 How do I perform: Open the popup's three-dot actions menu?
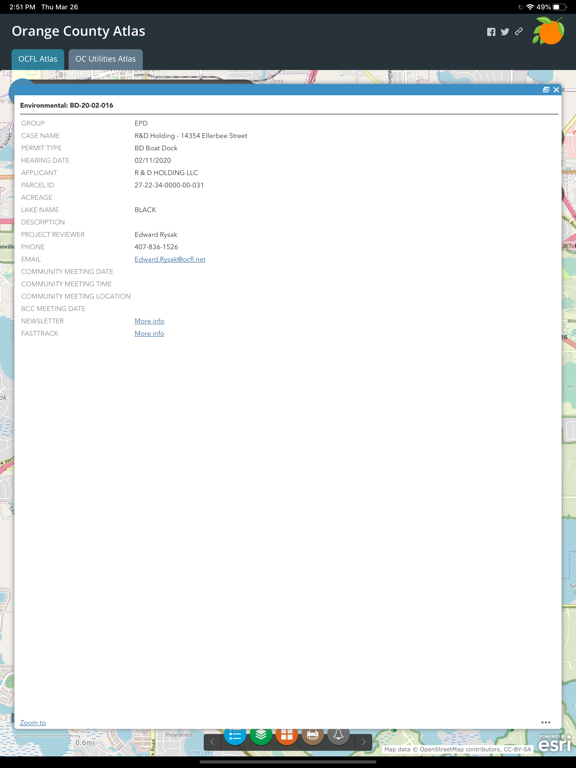tap(546, 722)
